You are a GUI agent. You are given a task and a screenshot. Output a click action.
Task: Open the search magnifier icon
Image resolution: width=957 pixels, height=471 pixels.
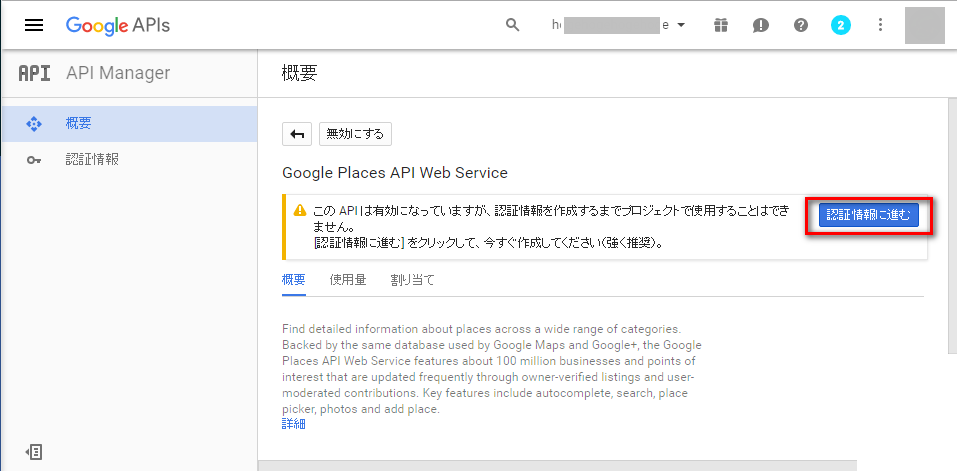pyautogui.click(x=513, y=25)
